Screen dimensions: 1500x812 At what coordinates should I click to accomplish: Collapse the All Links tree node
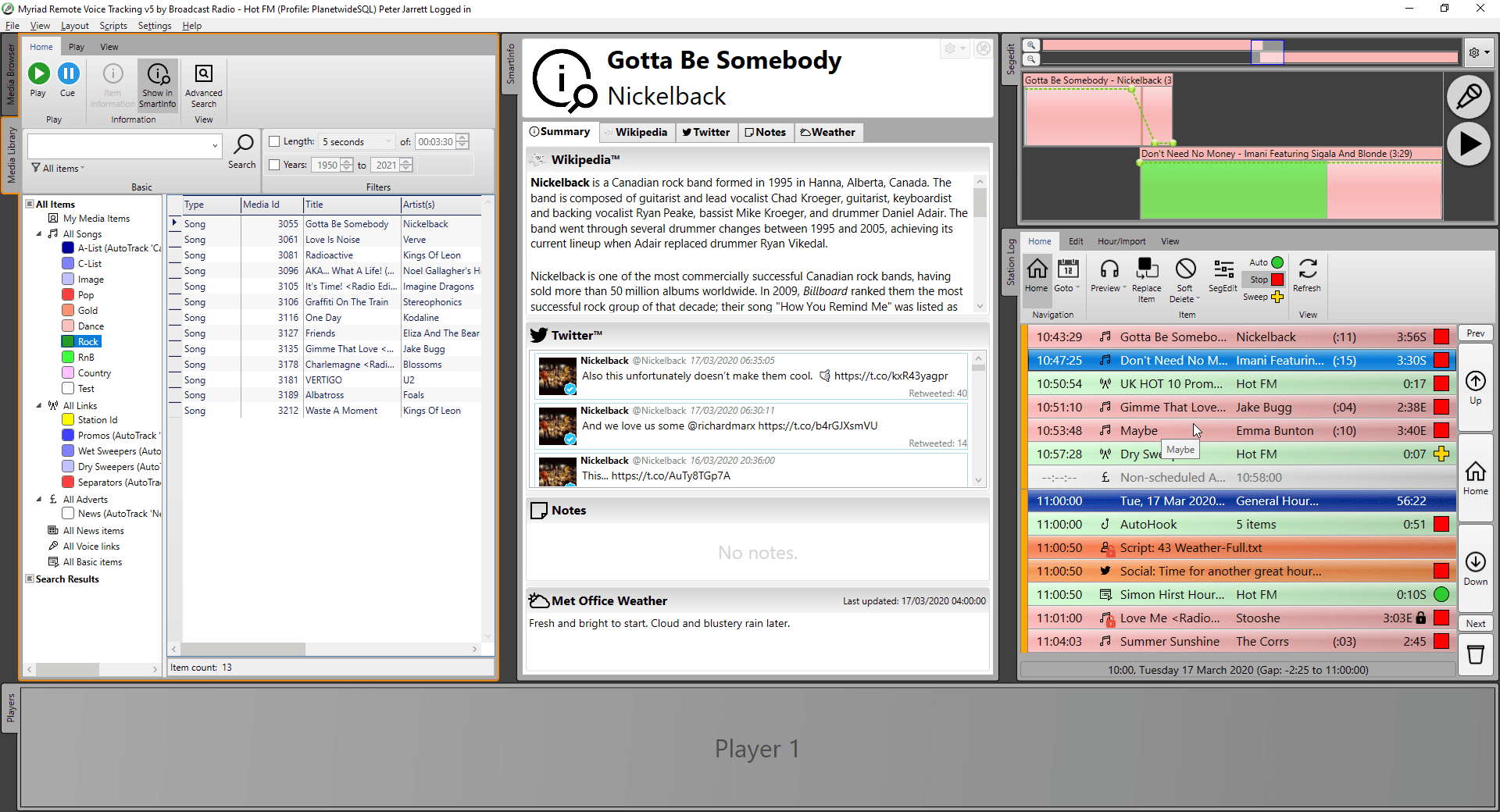pos(39,405)
